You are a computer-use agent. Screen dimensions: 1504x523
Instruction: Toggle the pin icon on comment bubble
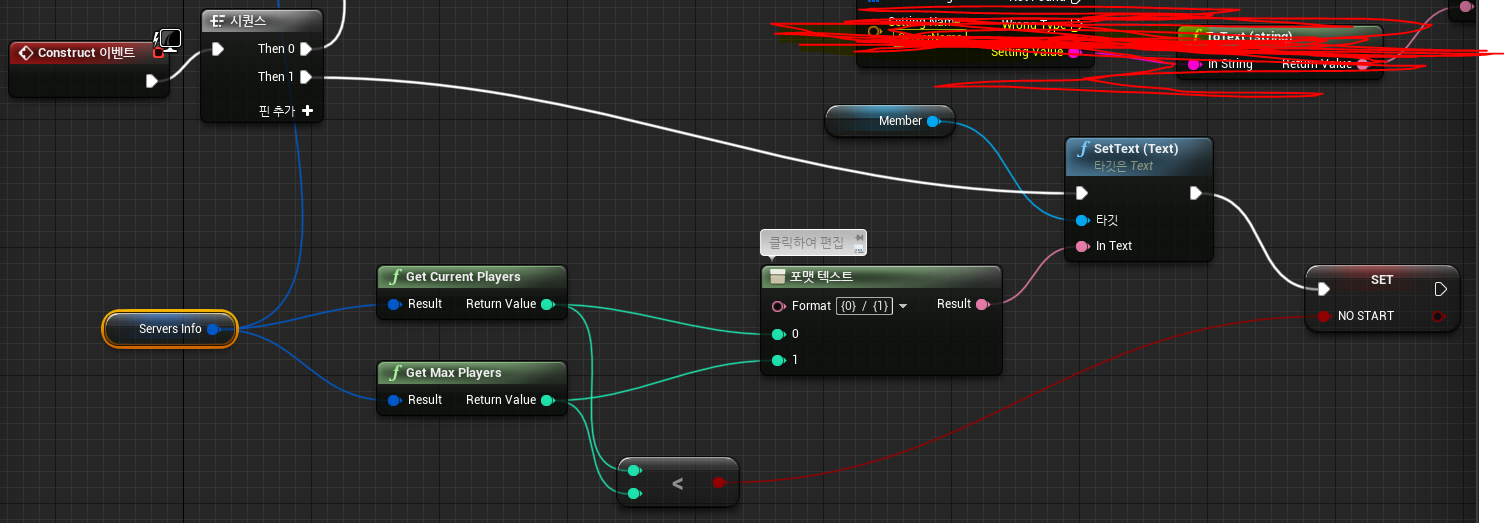click(x=858, y=237)
